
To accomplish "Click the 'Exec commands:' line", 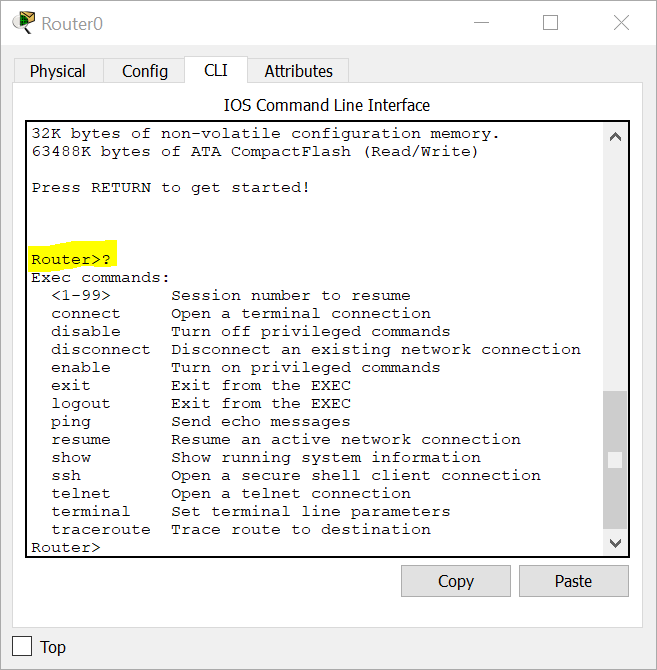I will (100, 278).
